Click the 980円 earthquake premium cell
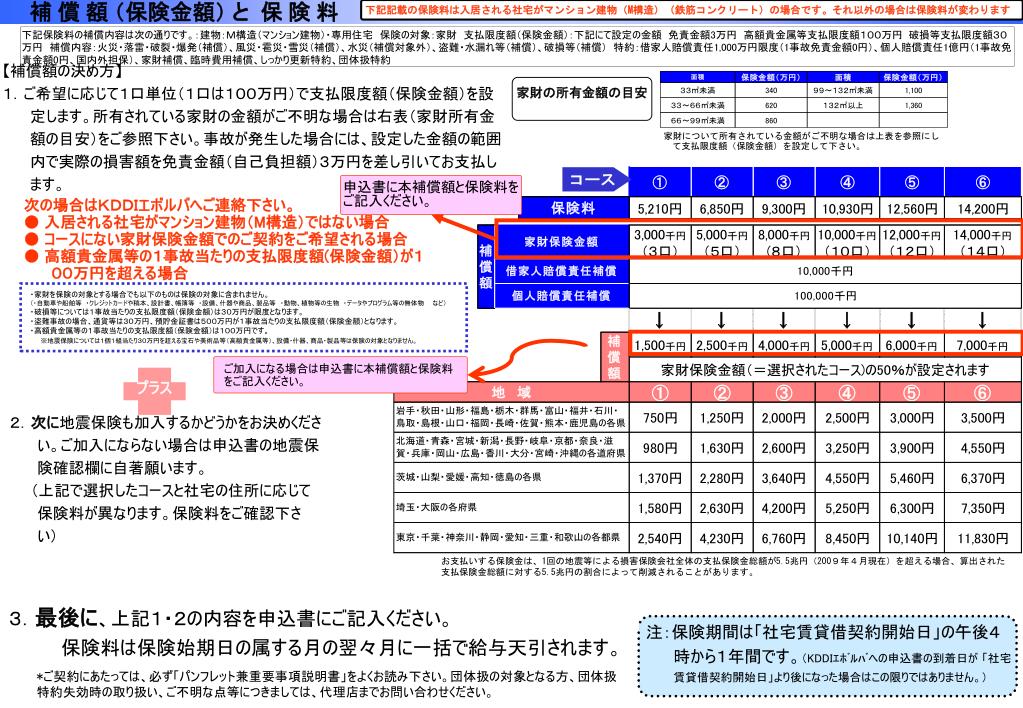Viewport: 1023px width, 708px height. pyautogui.click(x=660, y=448)
